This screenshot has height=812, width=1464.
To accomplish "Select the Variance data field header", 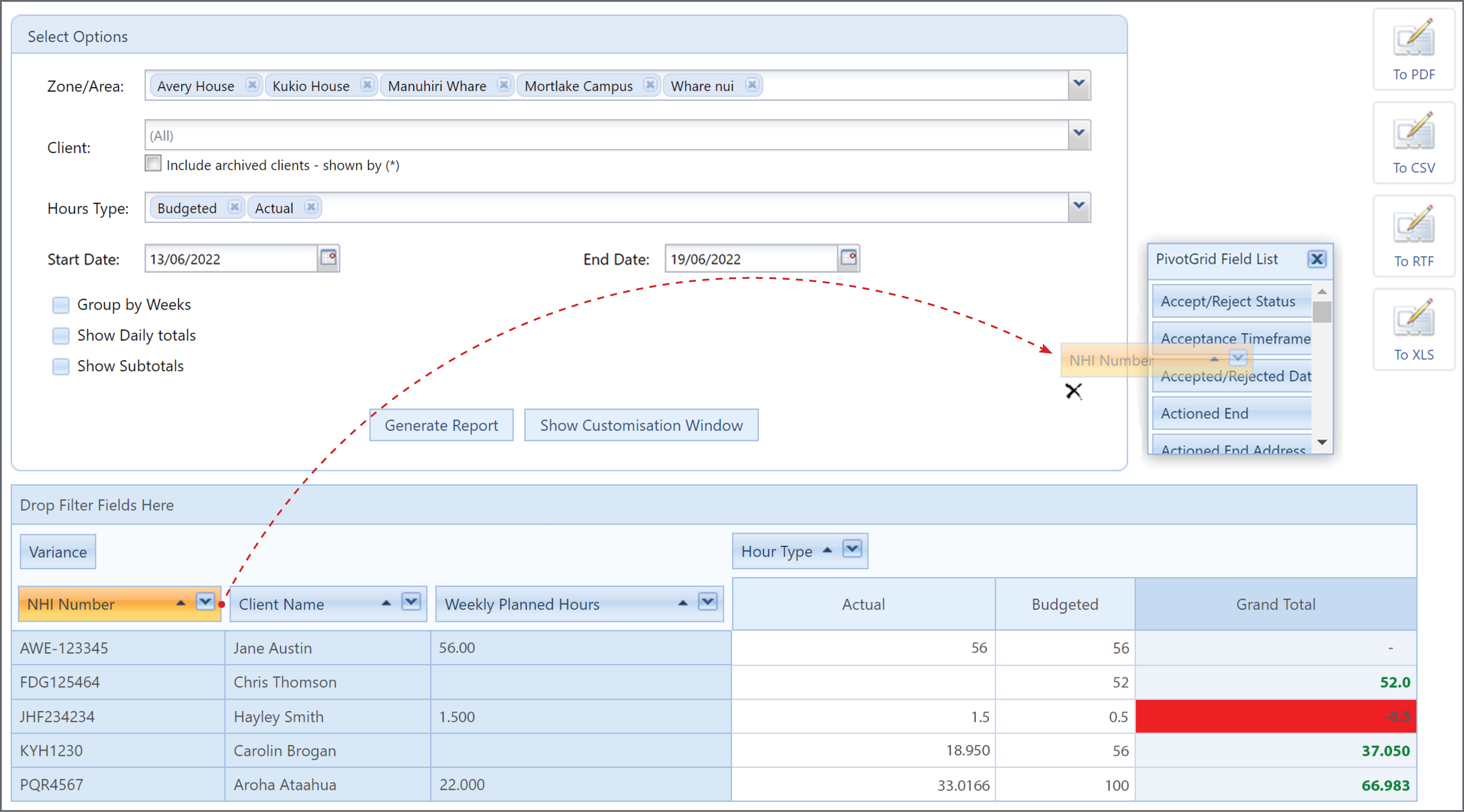I will [x=58, y=552].
